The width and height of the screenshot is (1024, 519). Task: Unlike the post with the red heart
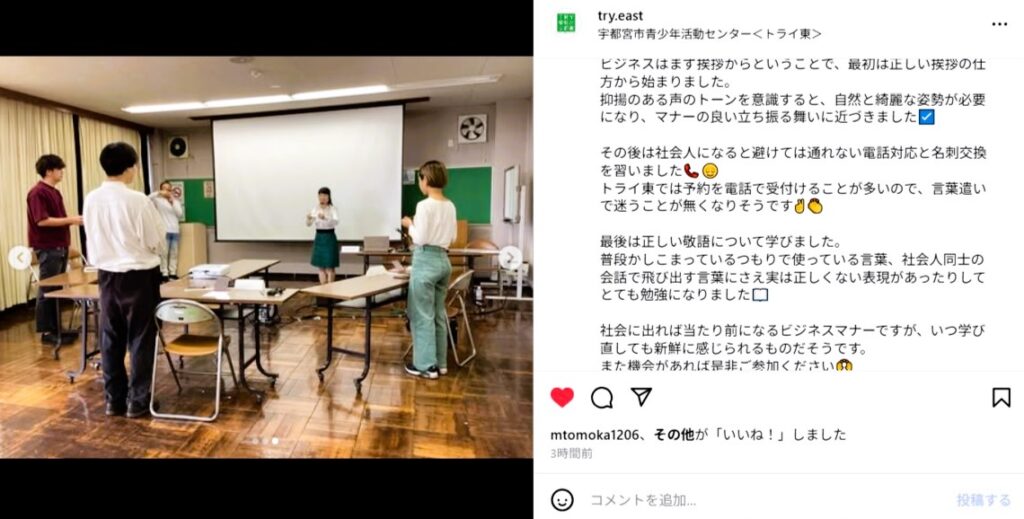tap(562, 397)
